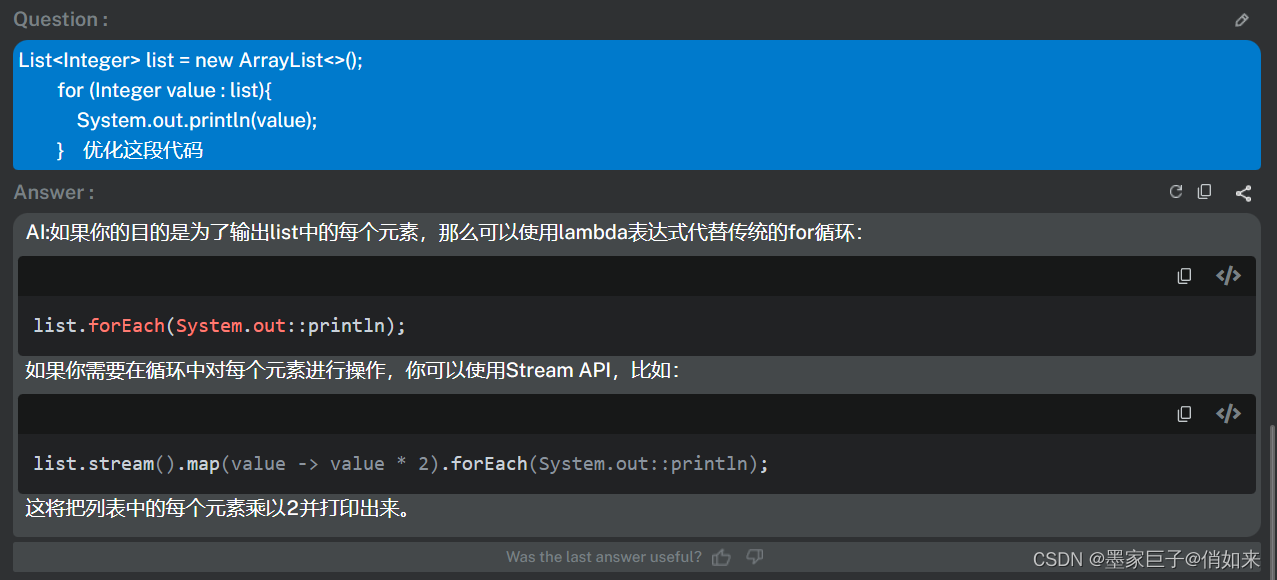This screenshot has width=1277, height=580.
Task: Rate the last answer with thumbs down
Action: pyautogui.click(x=755, y=557)
